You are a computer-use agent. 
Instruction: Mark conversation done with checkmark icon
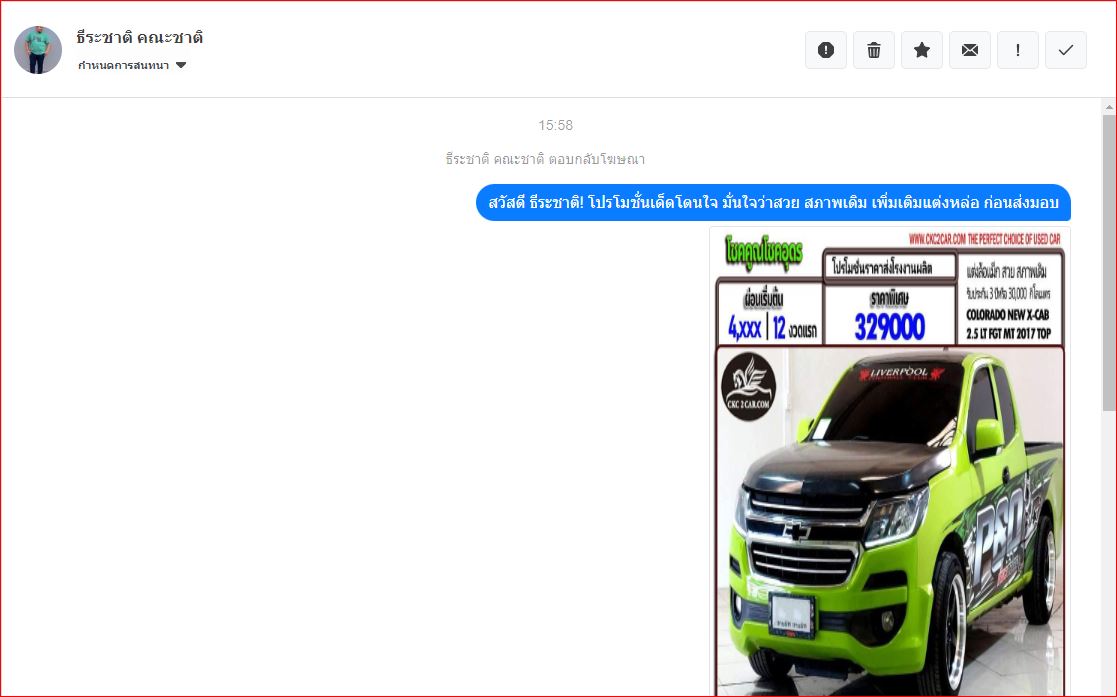click(x=1066, y=50)
